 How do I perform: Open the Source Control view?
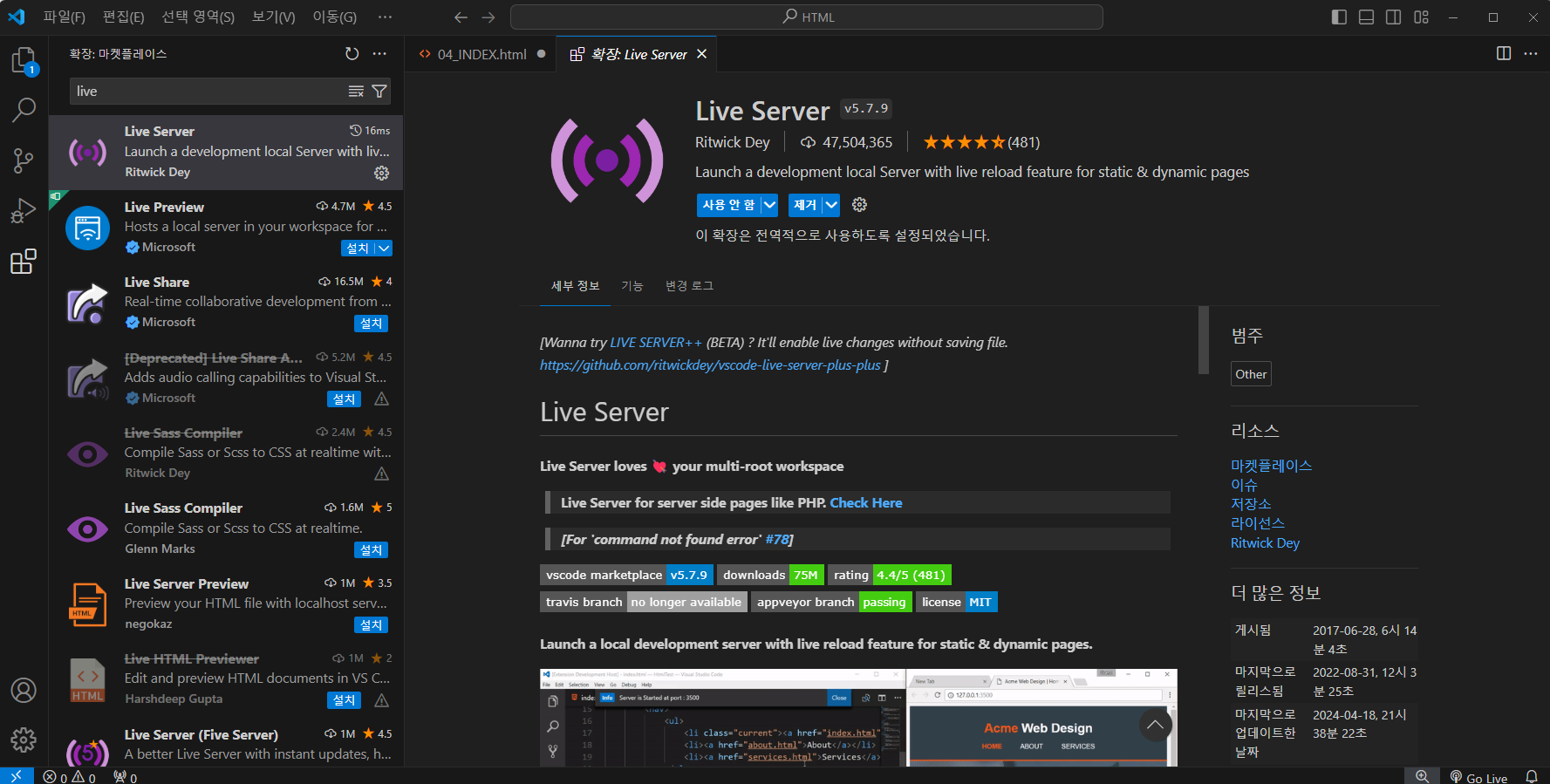point(24,160)
